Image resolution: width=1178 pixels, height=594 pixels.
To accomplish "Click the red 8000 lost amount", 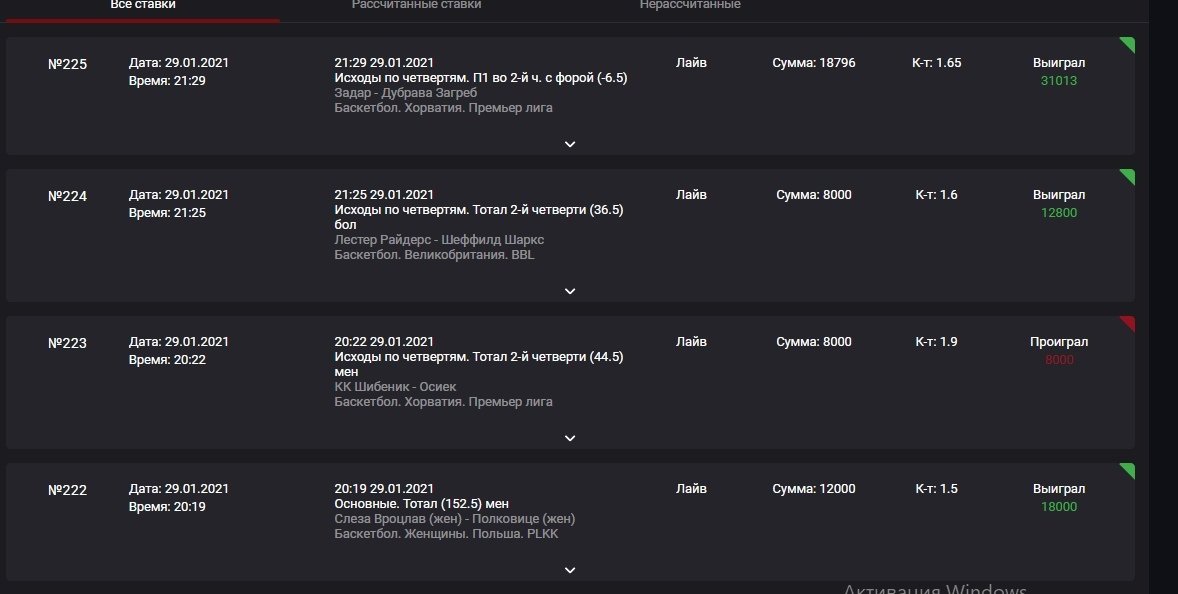I will click(1059, 360).
